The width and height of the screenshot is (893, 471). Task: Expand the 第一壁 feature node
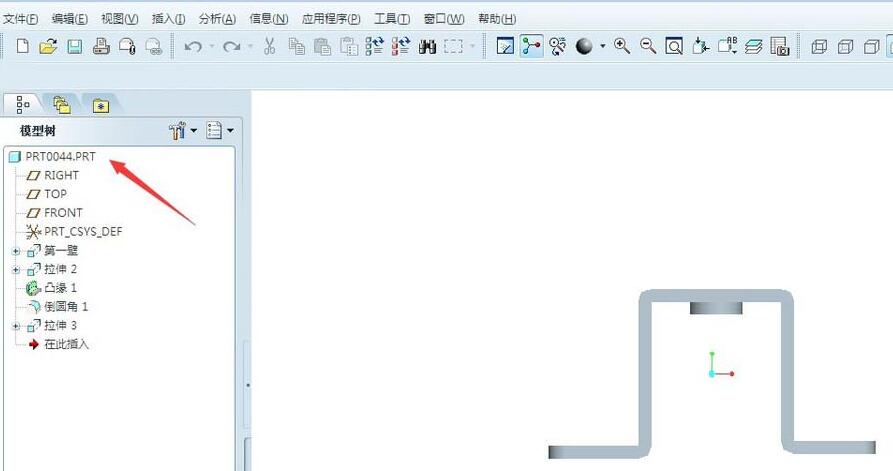(x=16, y=251)
